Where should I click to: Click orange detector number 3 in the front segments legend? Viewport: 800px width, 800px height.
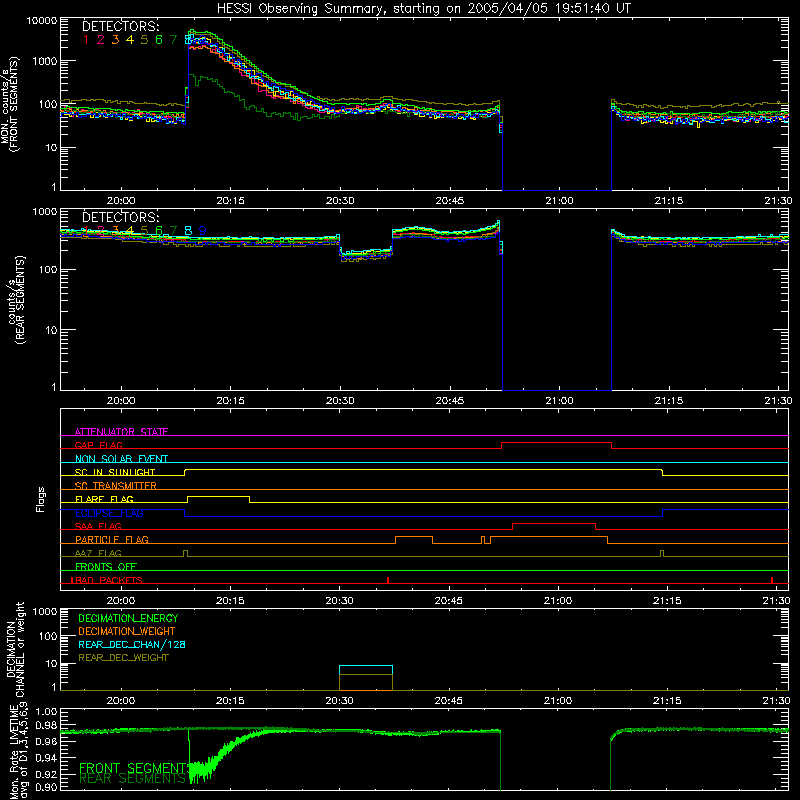point(115,40)
